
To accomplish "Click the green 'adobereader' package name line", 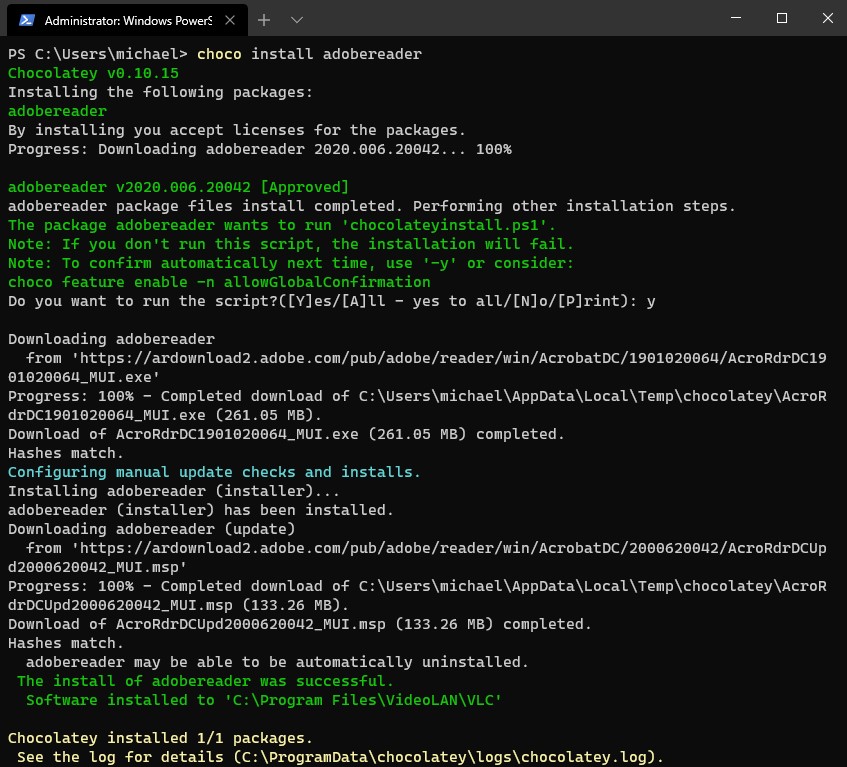I will (57, 111).
